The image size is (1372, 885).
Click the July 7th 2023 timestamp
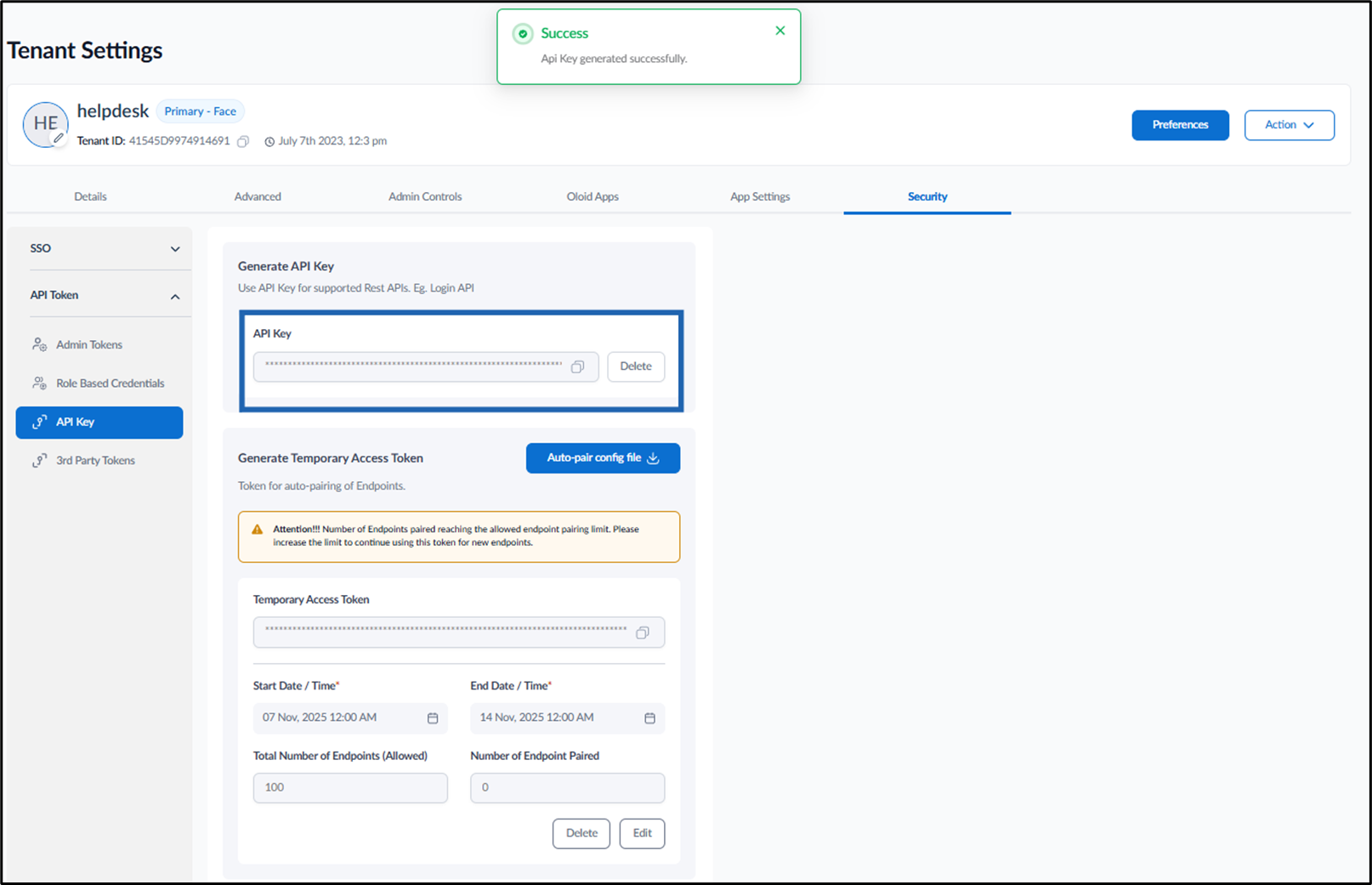click(332, 141)
